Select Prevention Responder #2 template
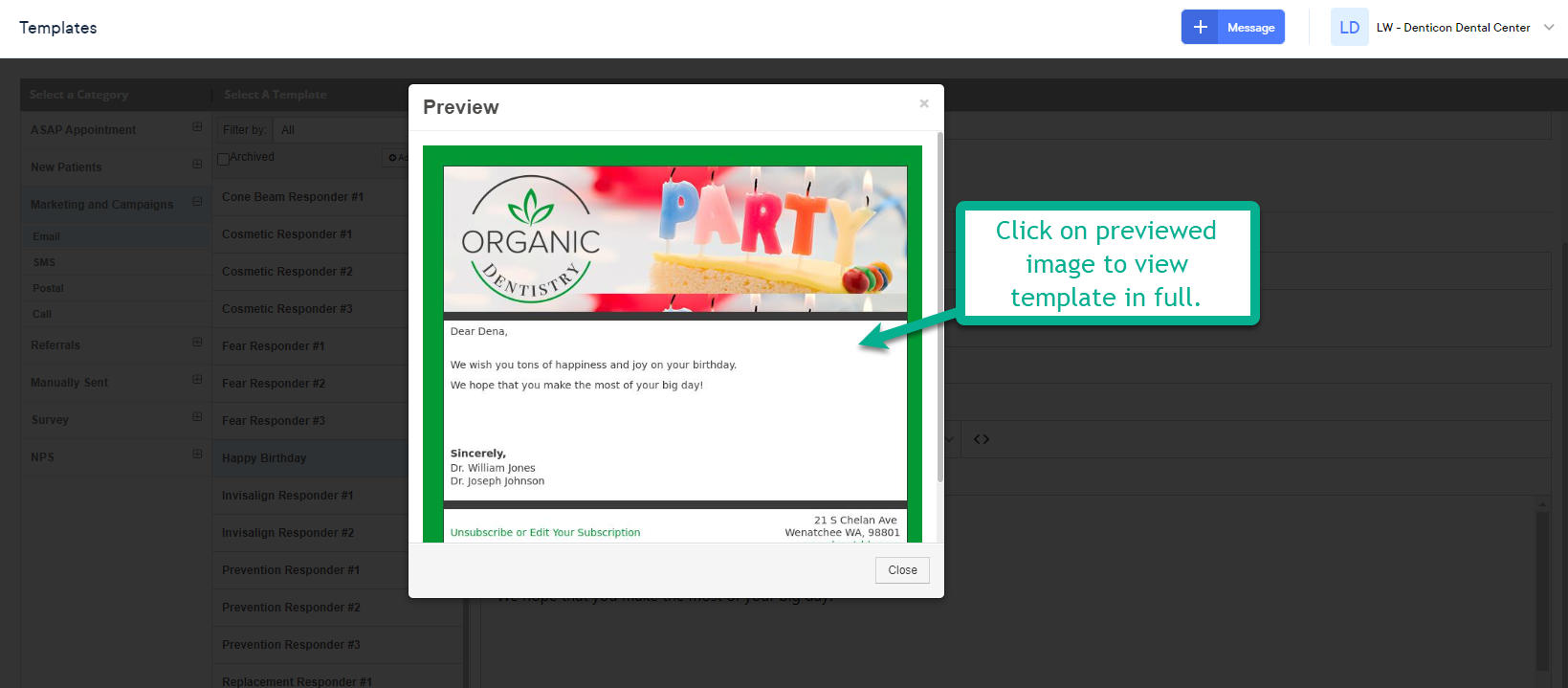The image size is (1568, 688). click(x=291, y=608)
